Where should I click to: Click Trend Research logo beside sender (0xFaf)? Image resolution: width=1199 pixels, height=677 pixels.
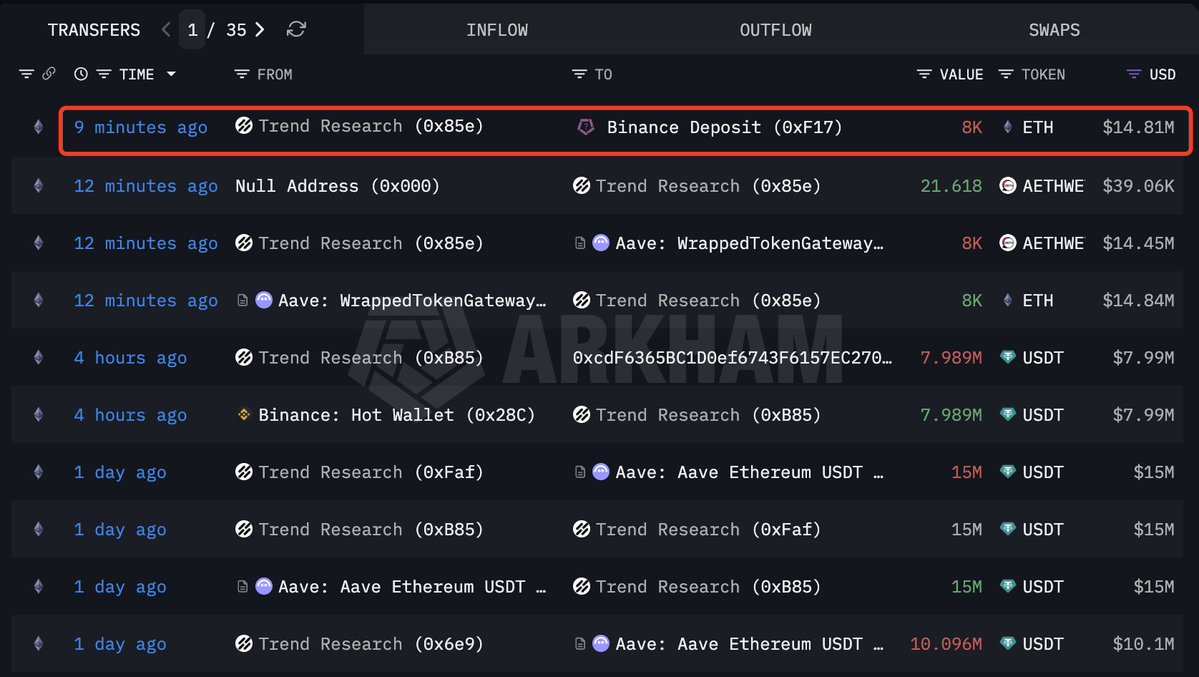coord(244,472)
